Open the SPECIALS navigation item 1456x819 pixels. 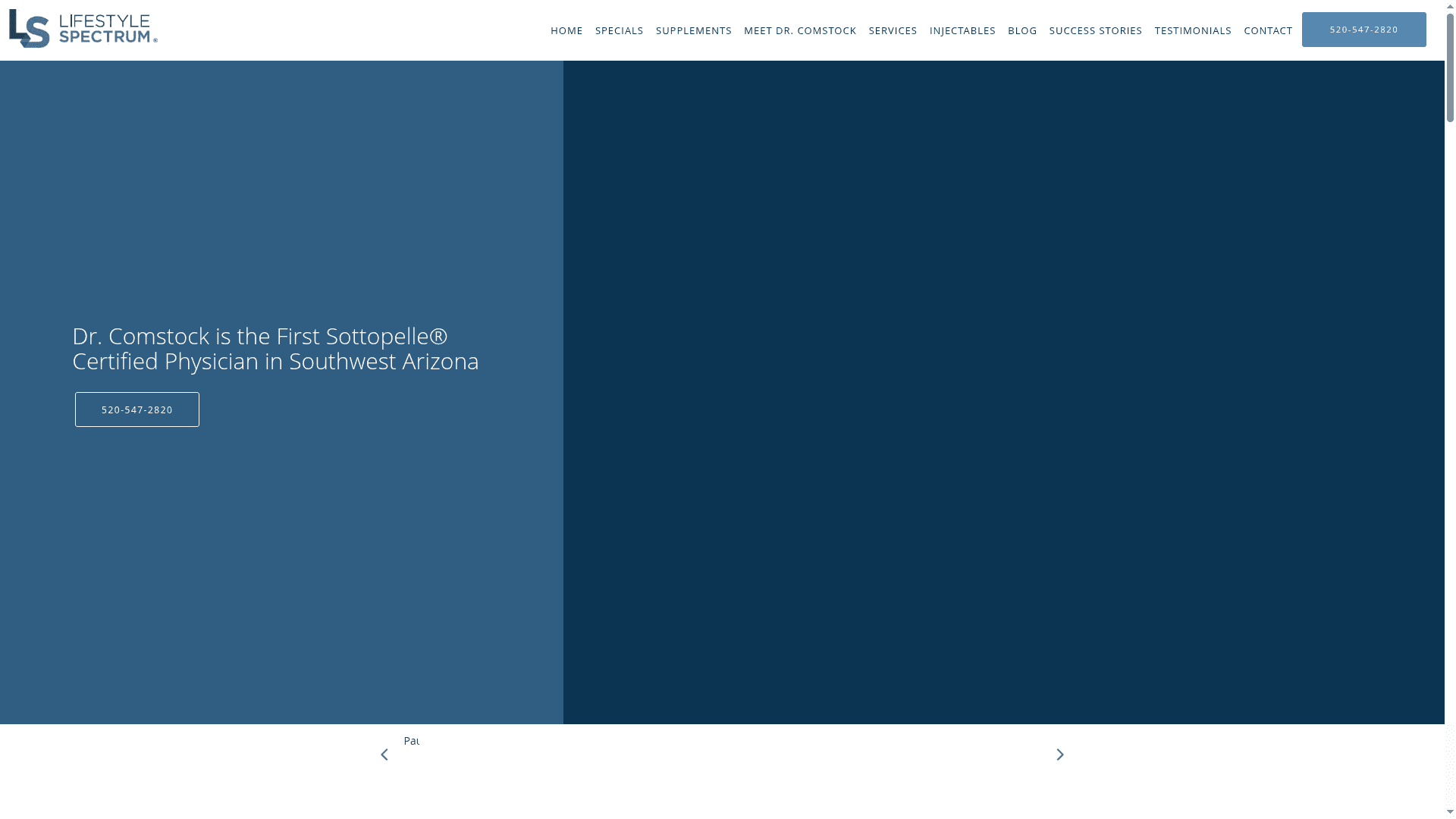[x=620, y=30]
